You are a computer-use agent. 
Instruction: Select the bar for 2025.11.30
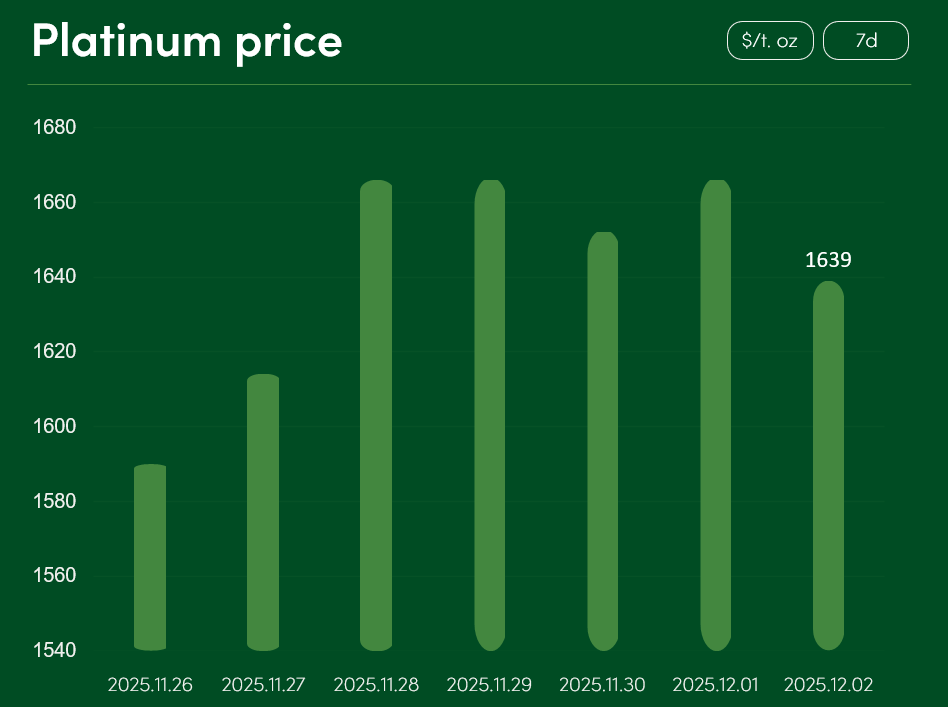pos(602,441)
